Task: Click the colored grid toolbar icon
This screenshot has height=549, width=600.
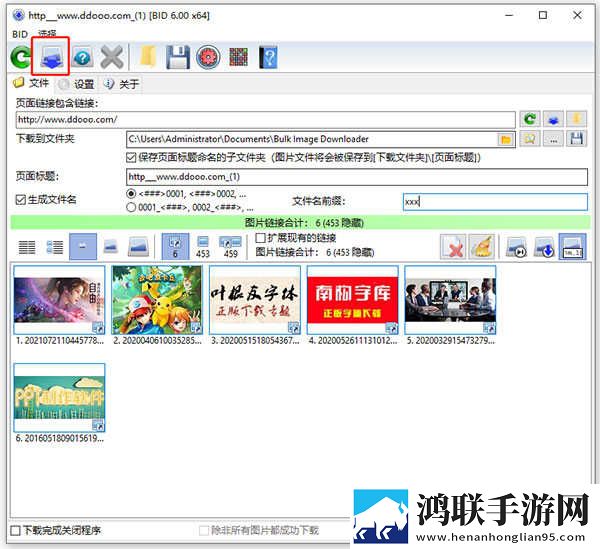Action: point(238,57)
